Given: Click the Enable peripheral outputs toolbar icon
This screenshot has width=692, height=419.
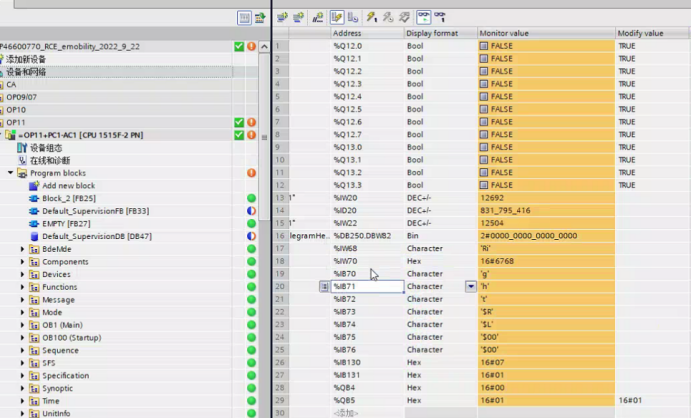Looking at the screenshot, I should (x=404, y=17).
